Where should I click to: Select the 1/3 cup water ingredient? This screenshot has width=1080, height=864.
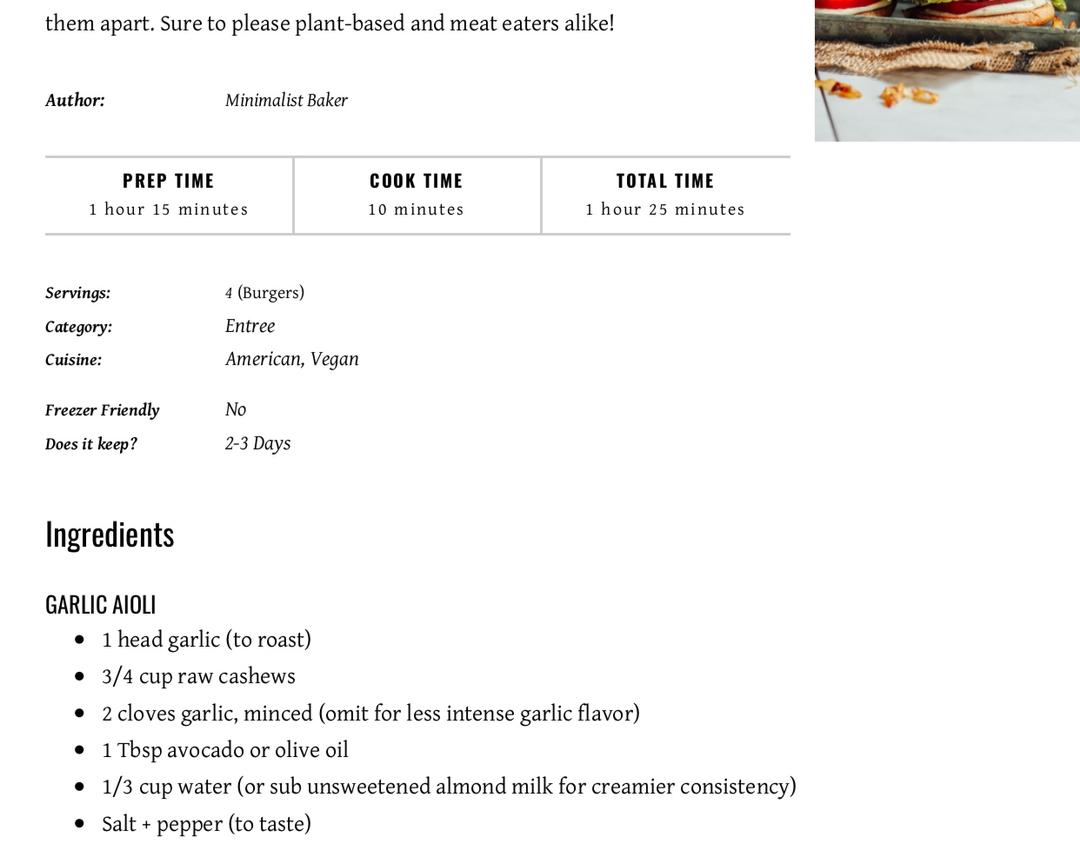tap(449, 787)
